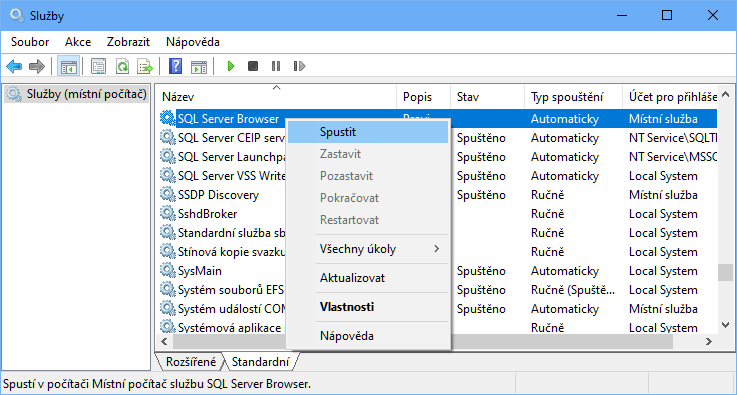Open the blue Help question-mark icon

175,66
